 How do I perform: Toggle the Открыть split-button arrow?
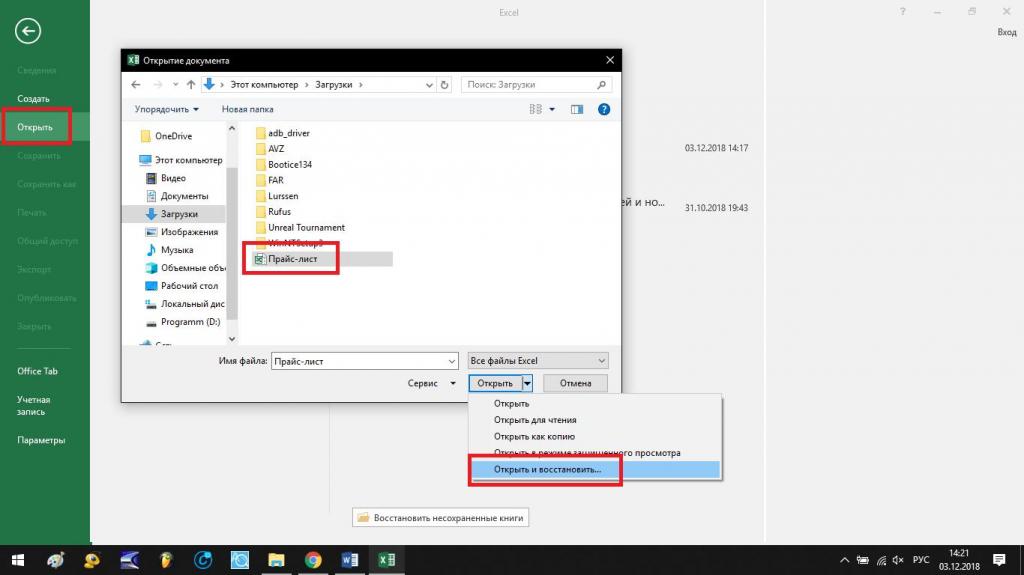pos(527,384)
